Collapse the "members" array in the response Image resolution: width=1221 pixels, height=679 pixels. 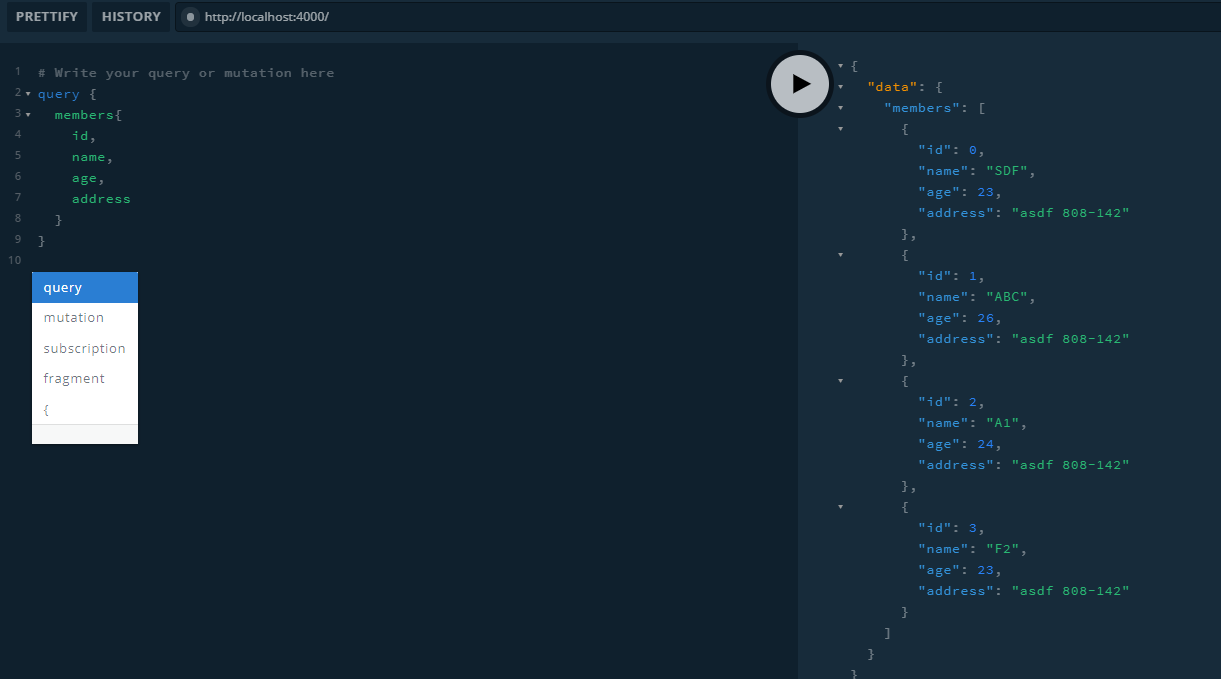(x=840, y=107)
